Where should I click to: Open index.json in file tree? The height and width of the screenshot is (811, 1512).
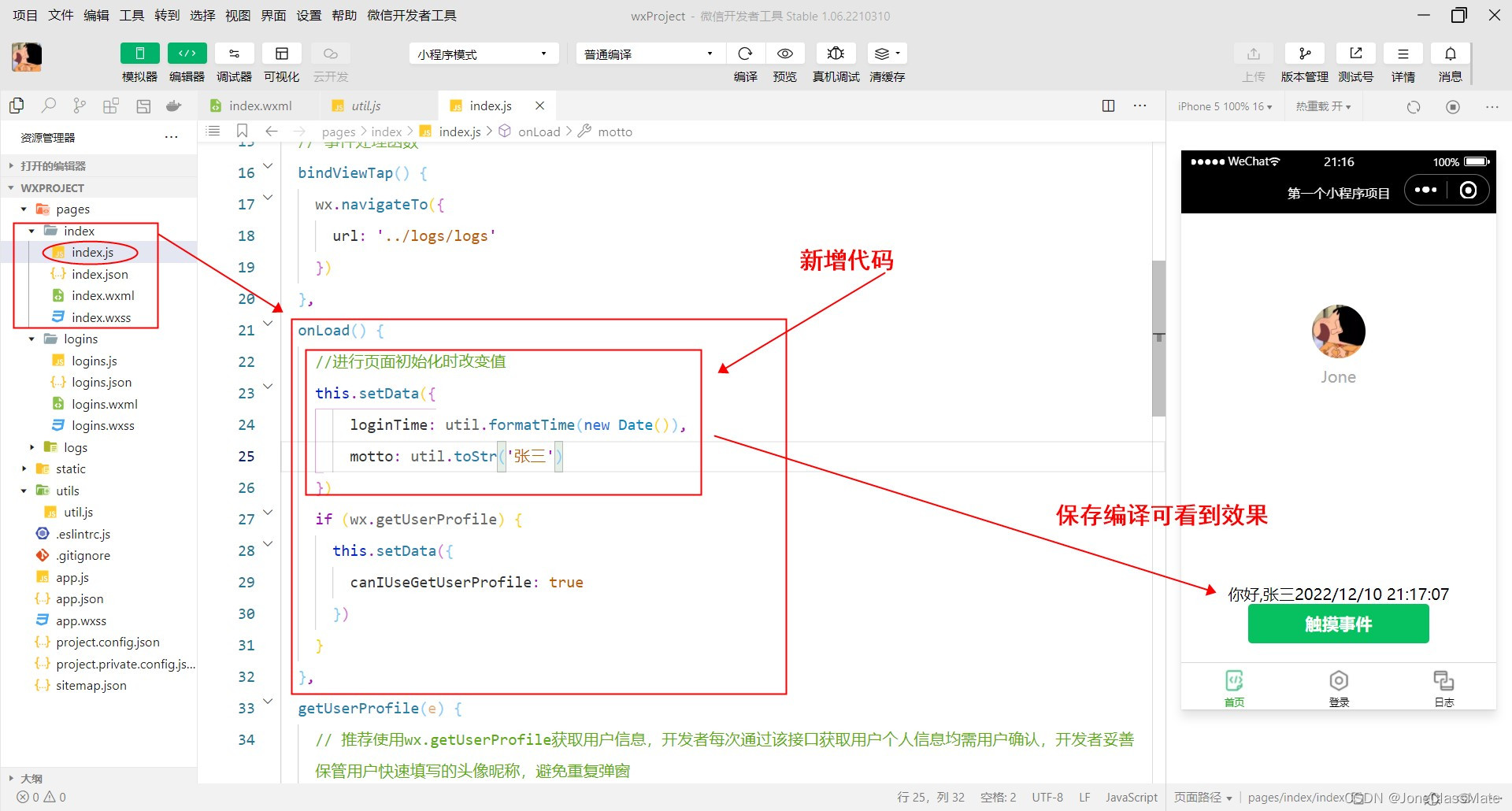point(98,274)
